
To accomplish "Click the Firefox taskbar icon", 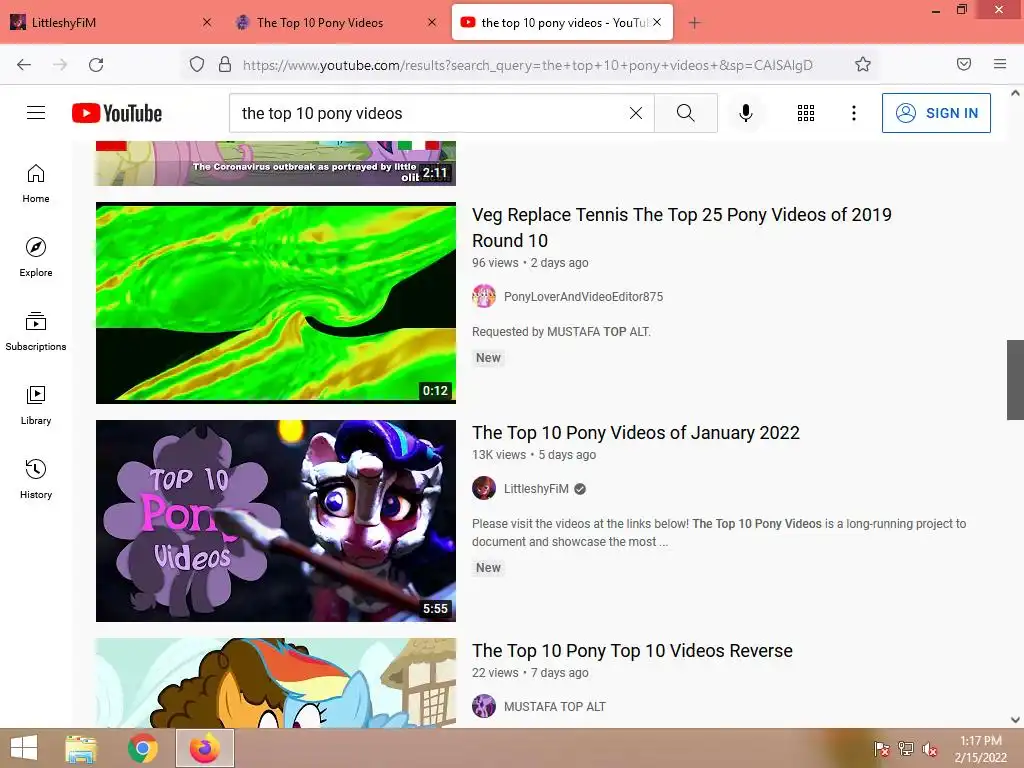I will tap(204, 748).
